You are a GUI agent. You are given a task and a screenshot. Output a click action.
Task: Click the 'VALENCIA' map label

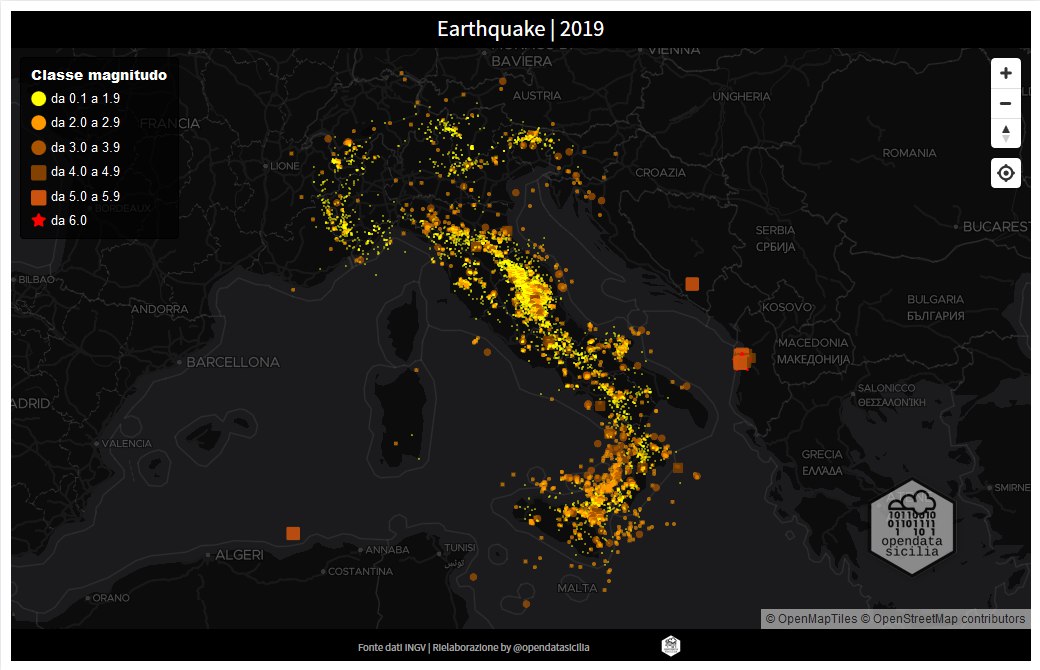127,443
